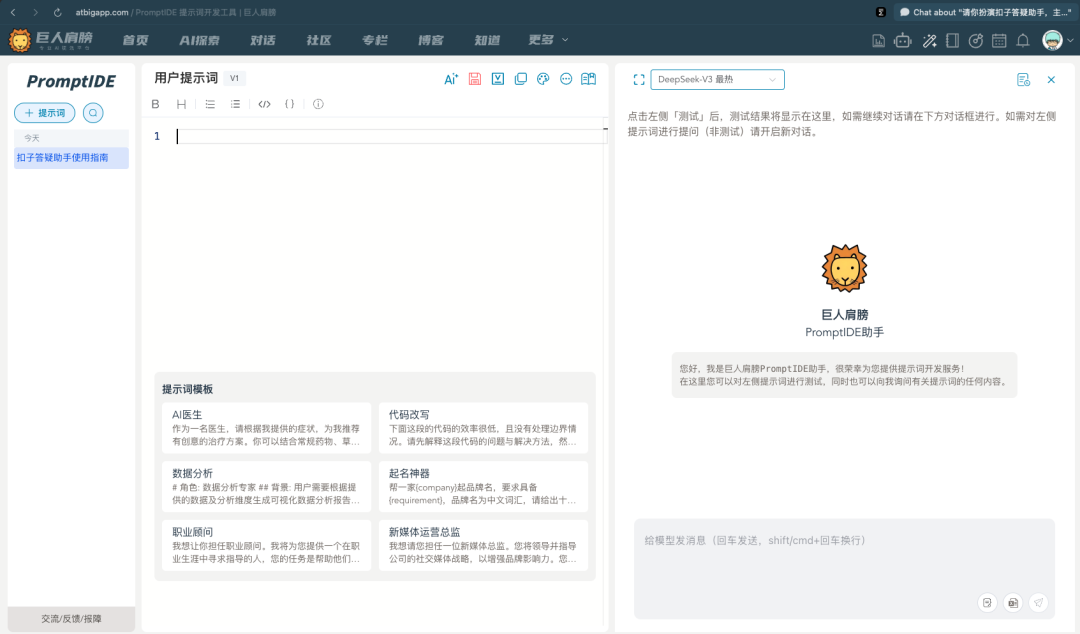
Task: Click the + 提示词 new prompt button
Action: (x=45, y=113)
